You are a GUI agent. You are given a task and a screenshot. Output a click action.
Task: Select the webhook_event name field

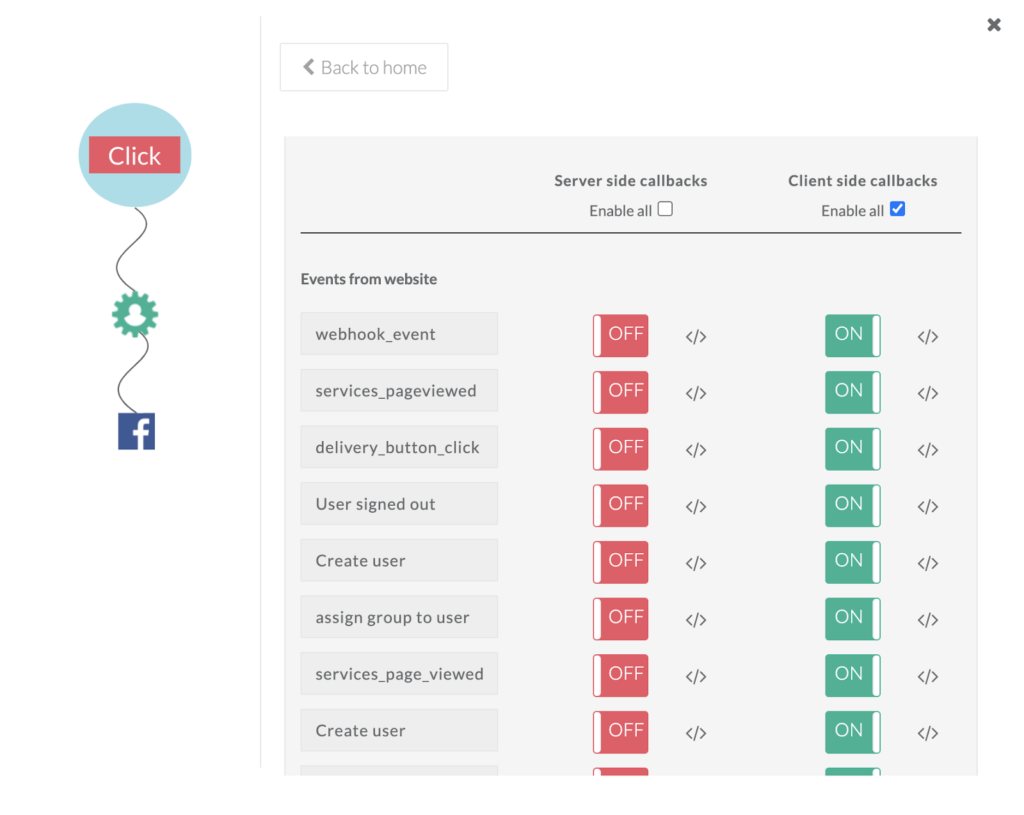399,334
